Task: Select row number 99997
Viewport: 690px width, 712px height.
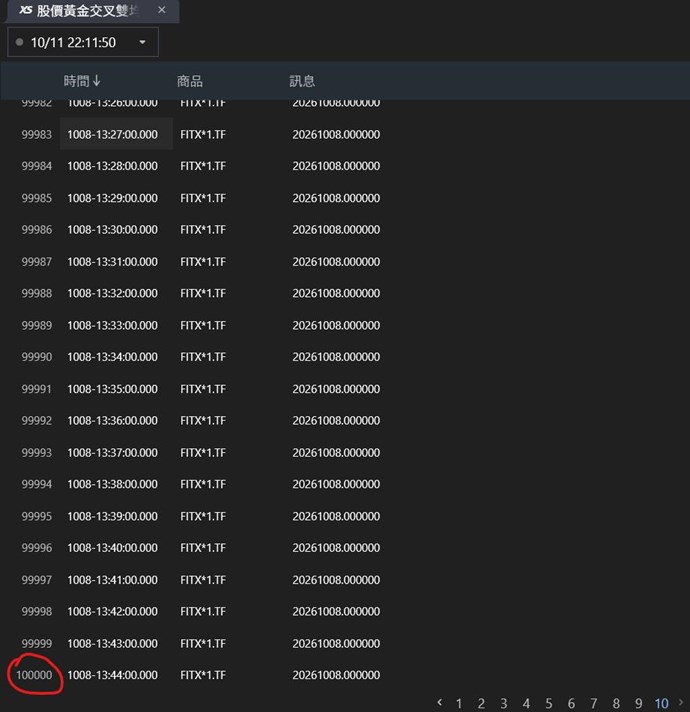Action: (37, 579)
